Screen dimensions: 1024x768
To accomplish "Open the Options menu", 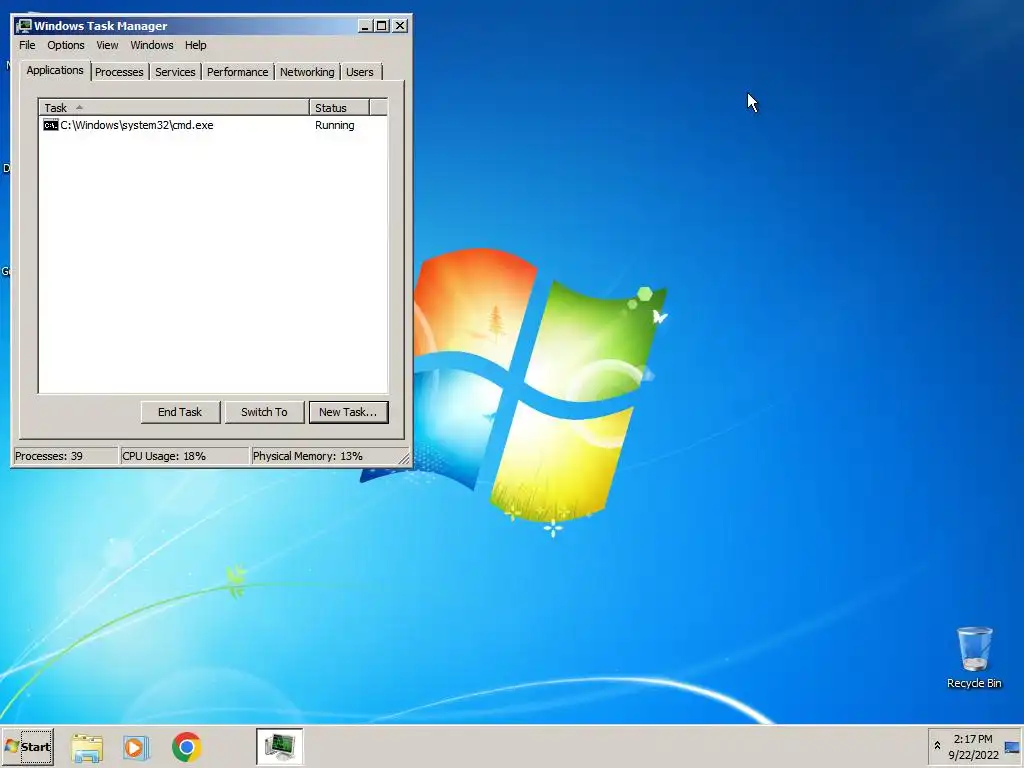I will point(65,45).
